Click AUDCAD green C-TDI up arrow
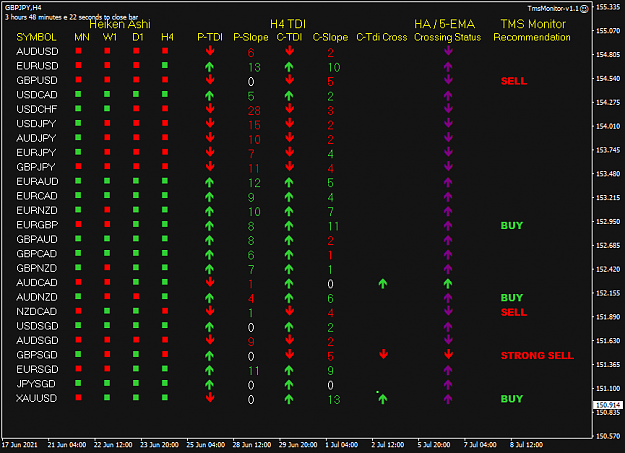Image resolution: width=625 pixels, height=453 pixels. coord(289,284)
